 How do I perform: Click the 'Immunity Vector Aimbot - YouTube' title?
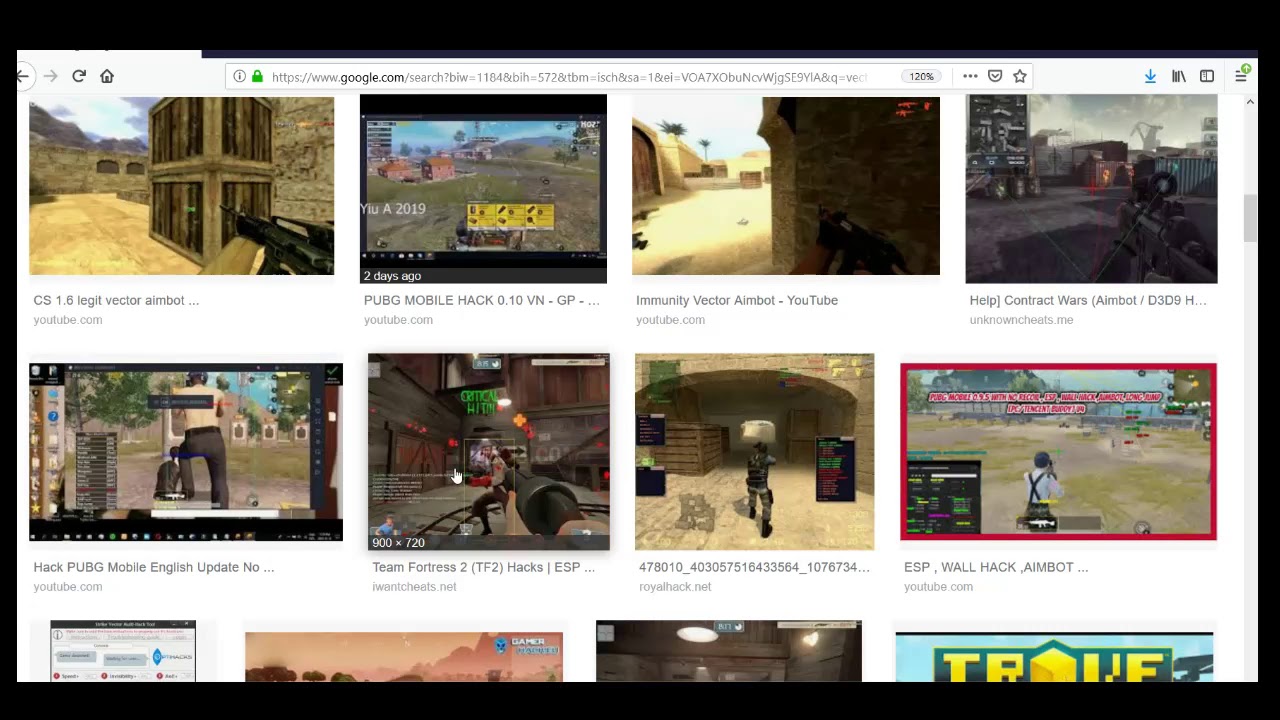point(737,300)
